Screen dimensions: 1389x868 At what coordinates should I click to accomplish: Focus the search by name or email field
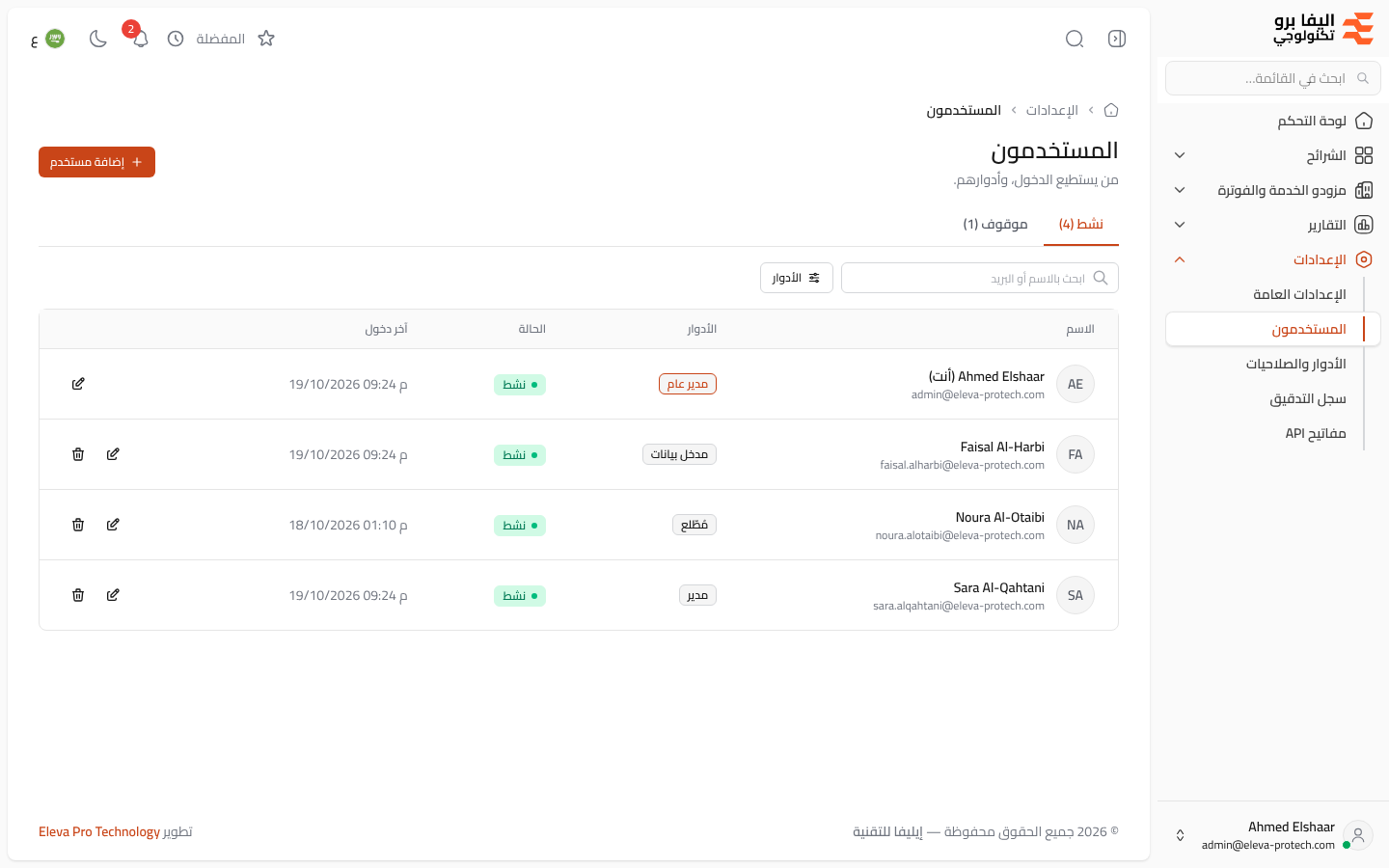pyautogui.click(x=980, y=278)
